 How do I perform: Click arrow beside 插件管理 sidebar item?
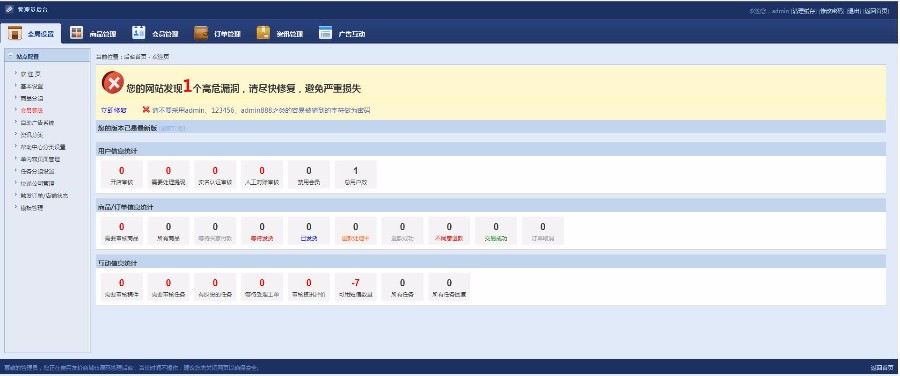15,207
